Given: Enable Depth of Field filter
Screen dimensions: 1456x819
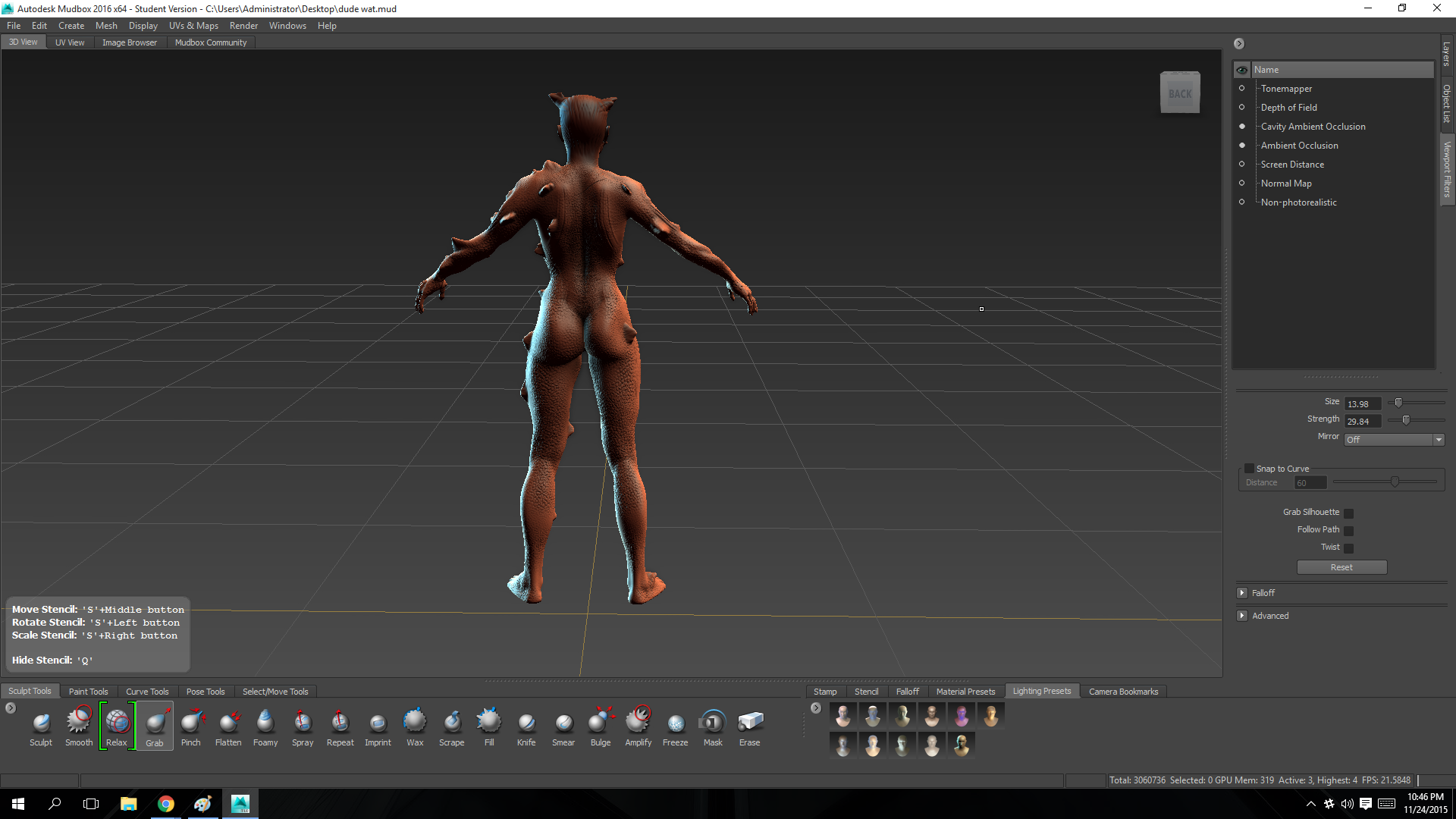Looking at the screenshot, I should pyautogui.click(x=1241, y=107).
